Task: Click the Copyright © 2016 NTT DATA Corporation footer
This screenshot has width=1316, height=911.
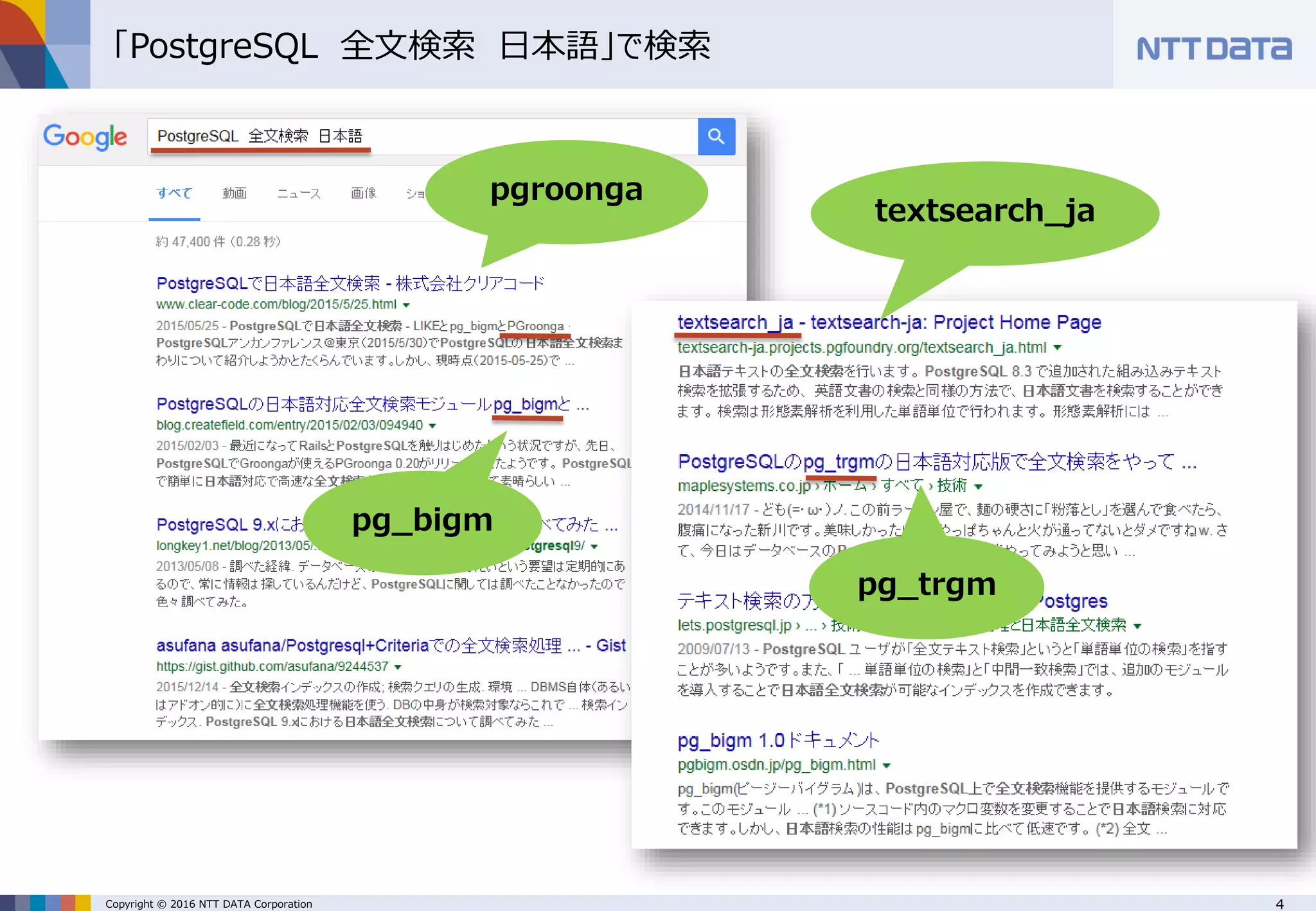Action: pyautogui.click(x=209, y=903)
